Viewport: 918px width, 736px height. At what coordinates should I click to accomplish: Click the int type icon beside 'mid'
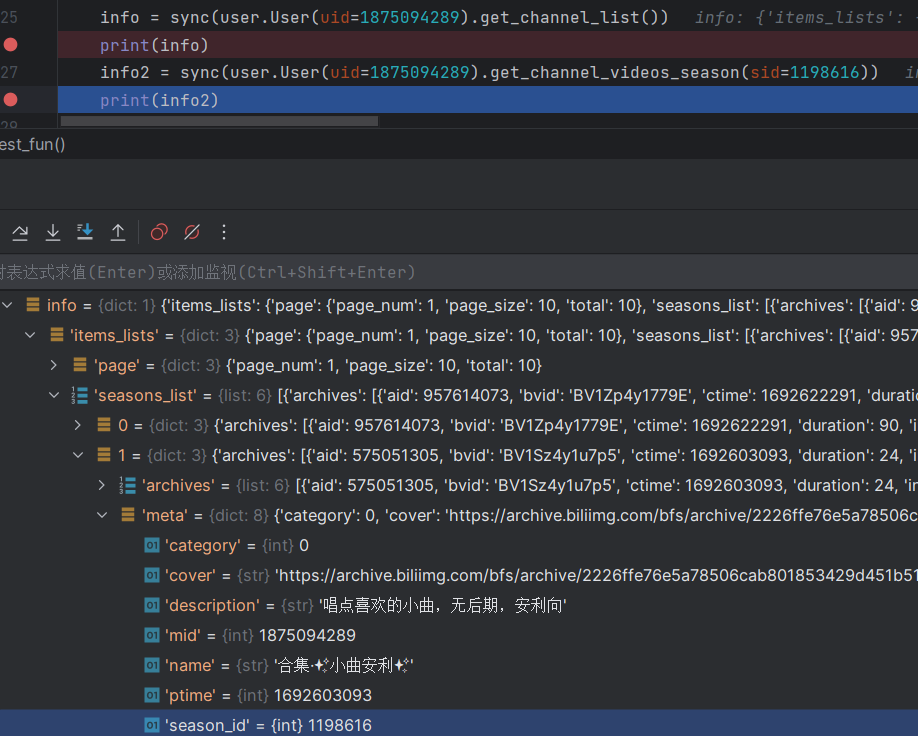(x=152, y=635)
